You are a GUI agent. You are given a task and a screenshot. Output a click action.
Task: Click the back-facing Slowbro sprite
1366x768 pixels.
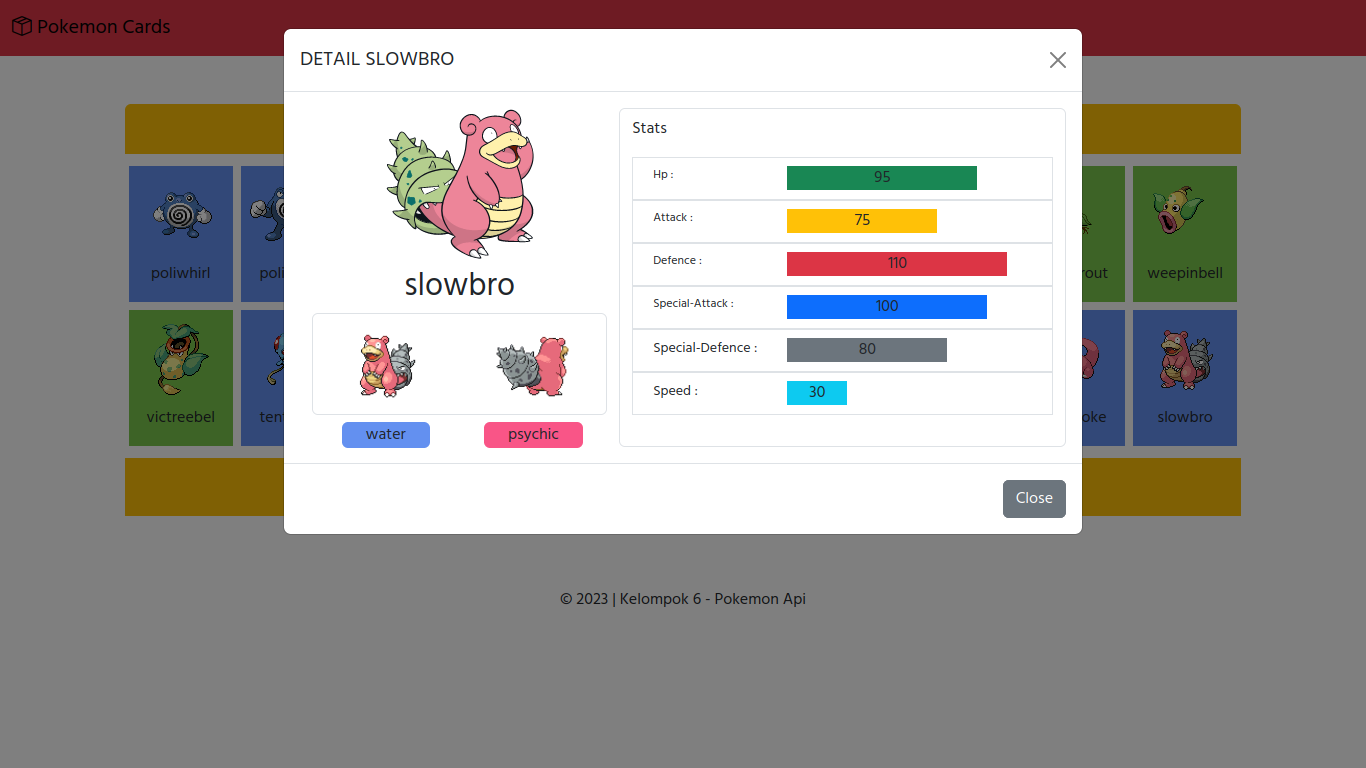click(x=533, y=364)
